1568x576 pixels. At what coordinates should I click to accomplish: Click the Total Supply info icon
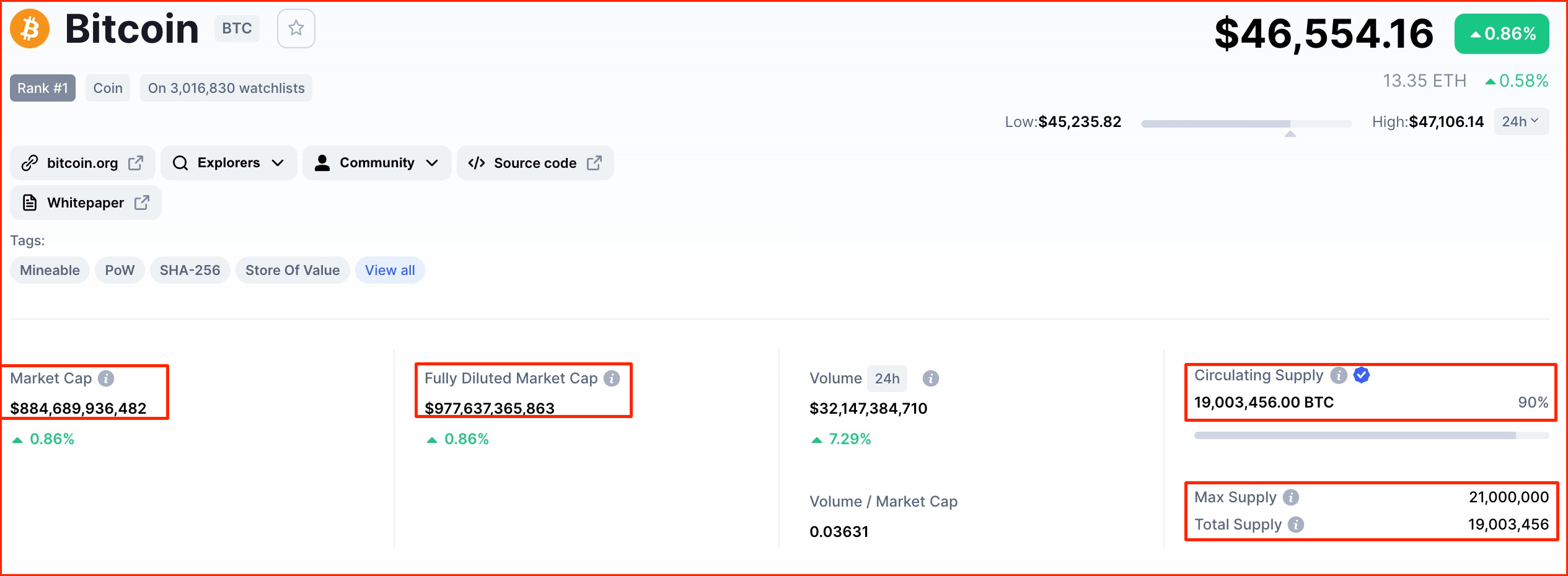tap(1296, 525)
